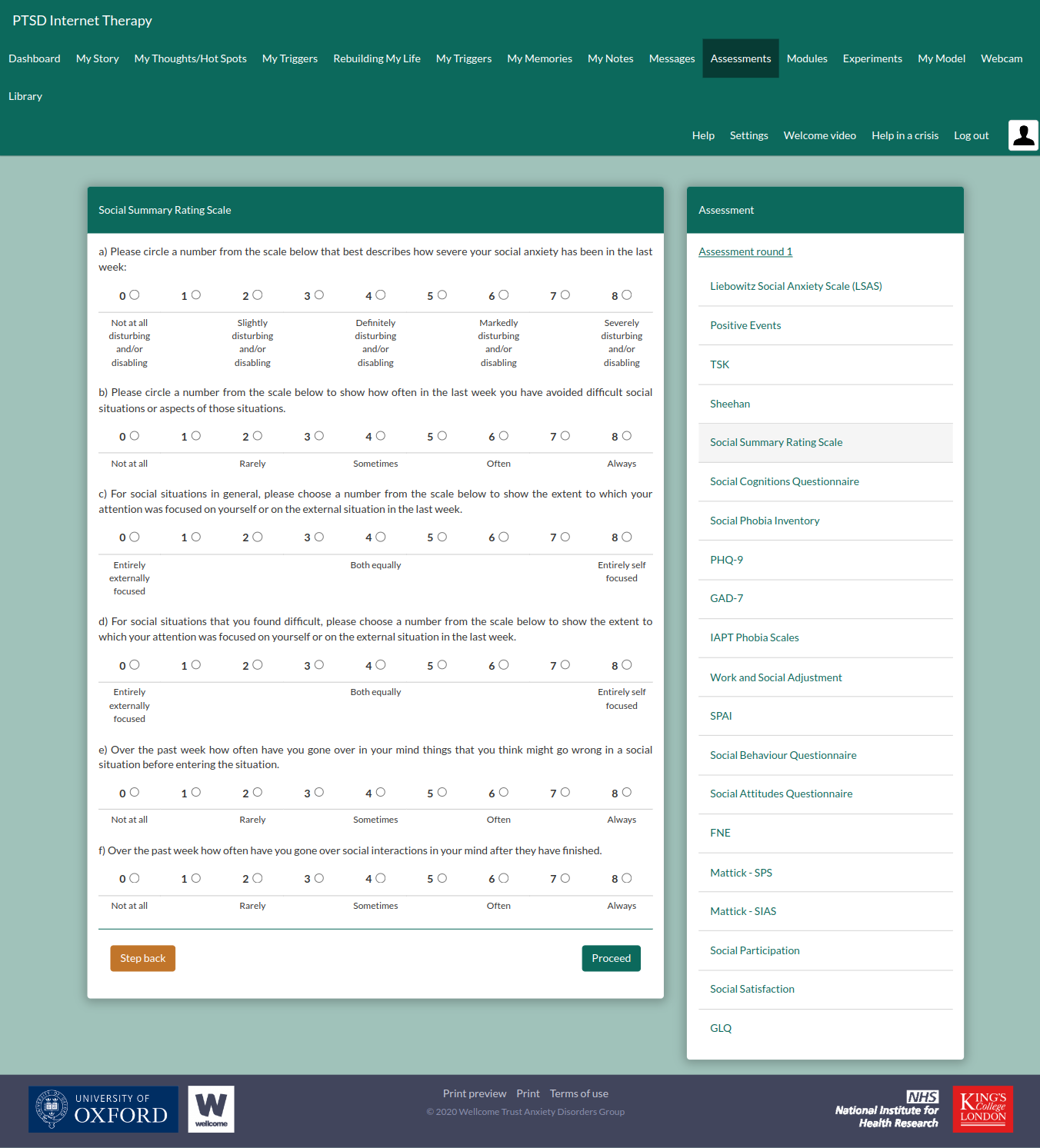1040x1148 pixels.
Task: Open the Liebowitz Social Anxiety Scale
Action: (795, 286)
